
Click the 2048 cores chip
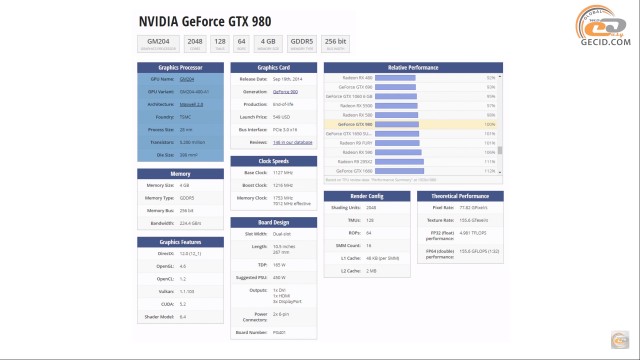pyautogui.click(x=195, y=44)
